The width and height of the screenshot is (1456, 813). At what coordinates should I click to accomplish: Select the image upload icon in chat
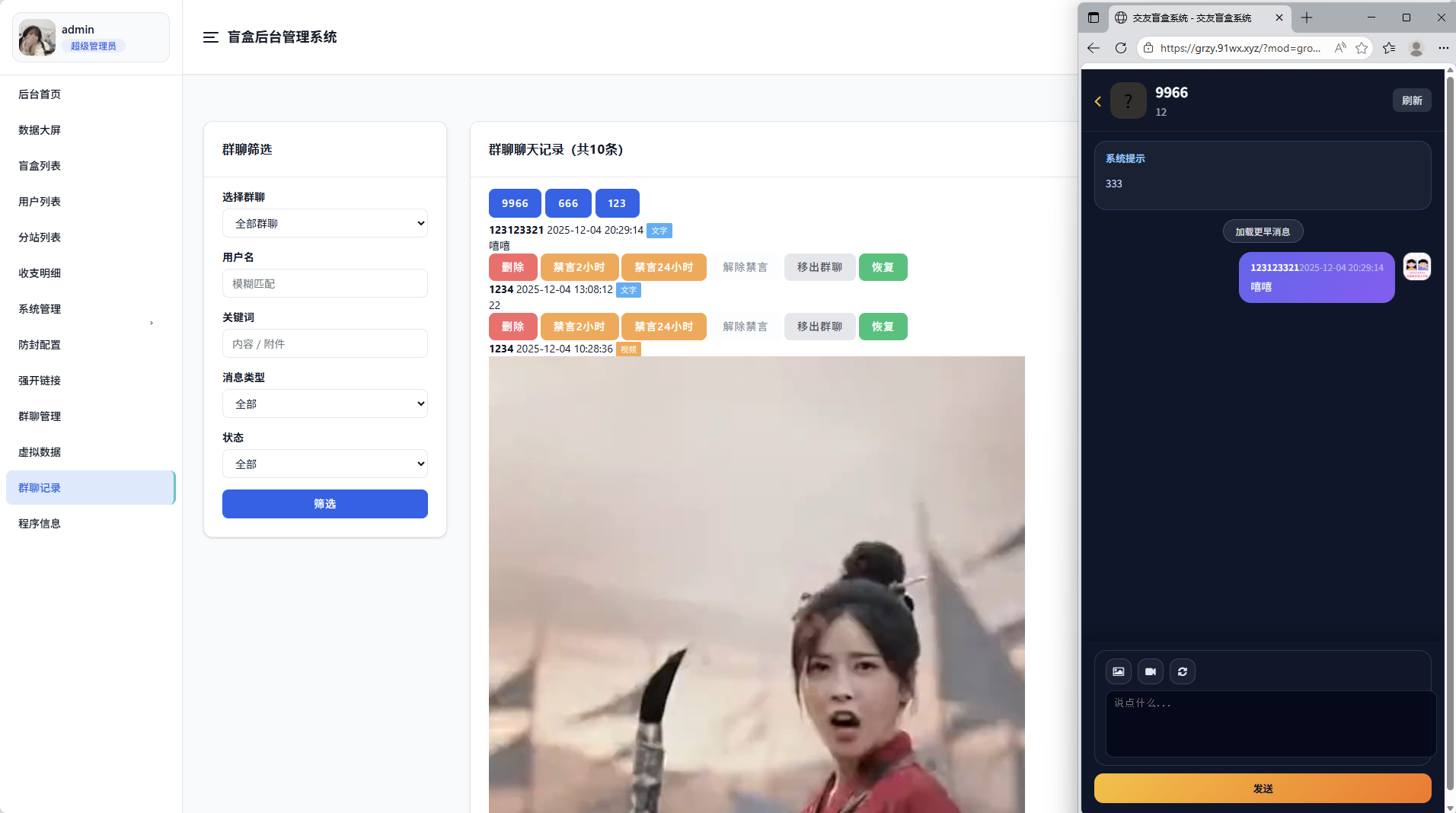1119,671
